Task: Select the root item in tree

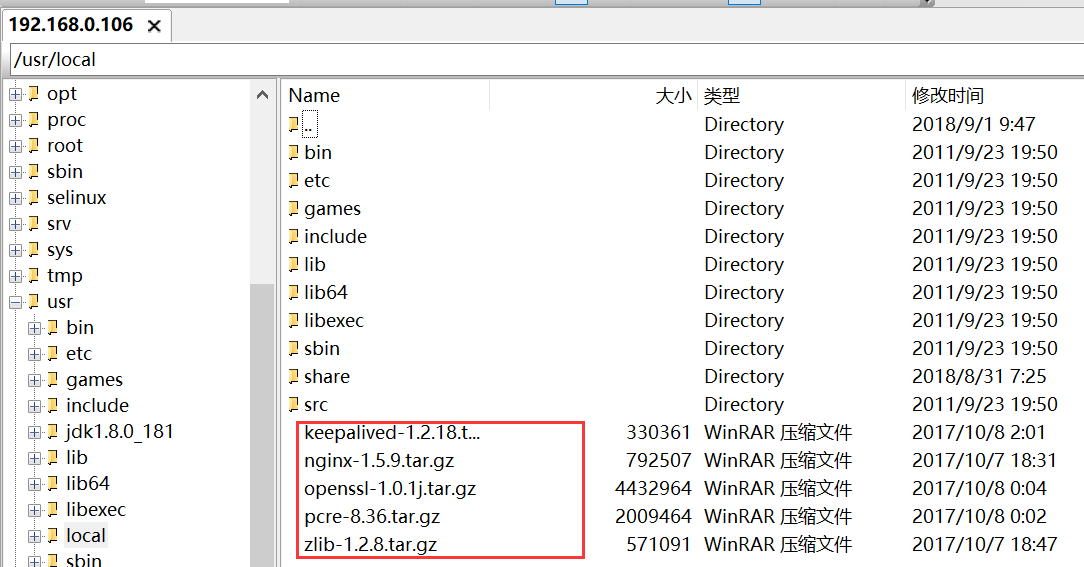Action: 65,146
